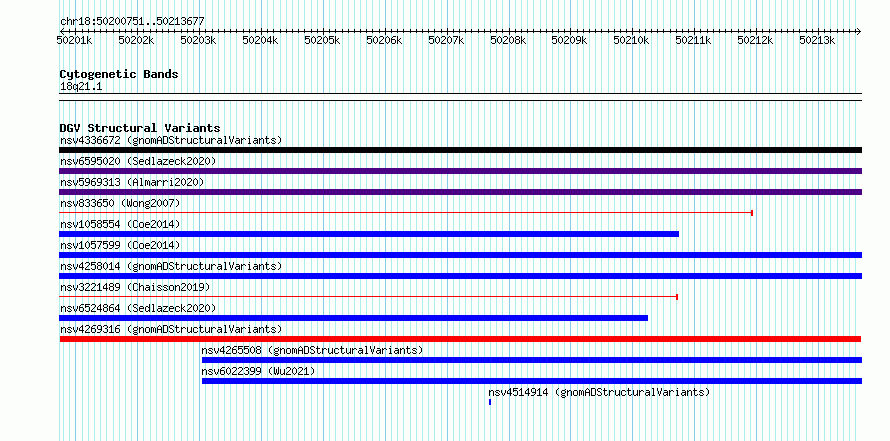The image size is (890, 441).
Task: Click the 50203k ruler tick label
Action: pyautogui.click(x=199, y=40)
